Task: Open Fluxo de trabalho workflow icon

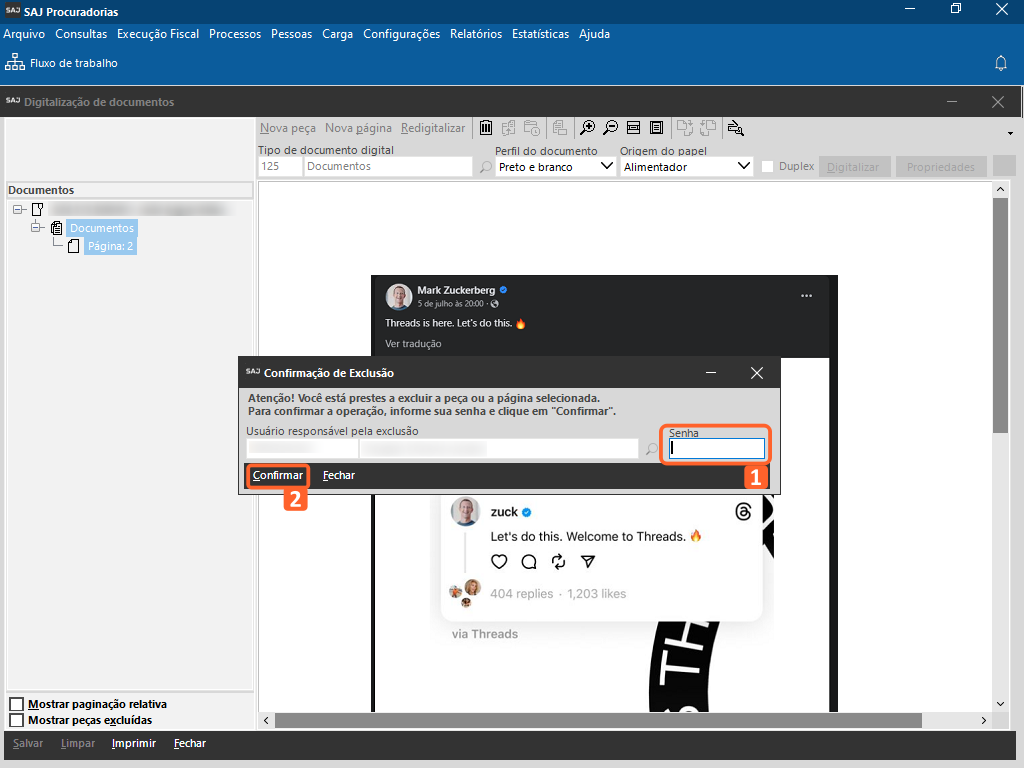Action: (x=15, y=63)
